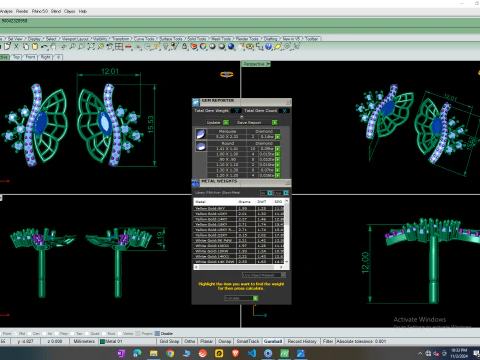Image resolution: width=480 pixels, height=360 pixels.
Task: Close the Gem Reporter panel
Action: [288, 102]
